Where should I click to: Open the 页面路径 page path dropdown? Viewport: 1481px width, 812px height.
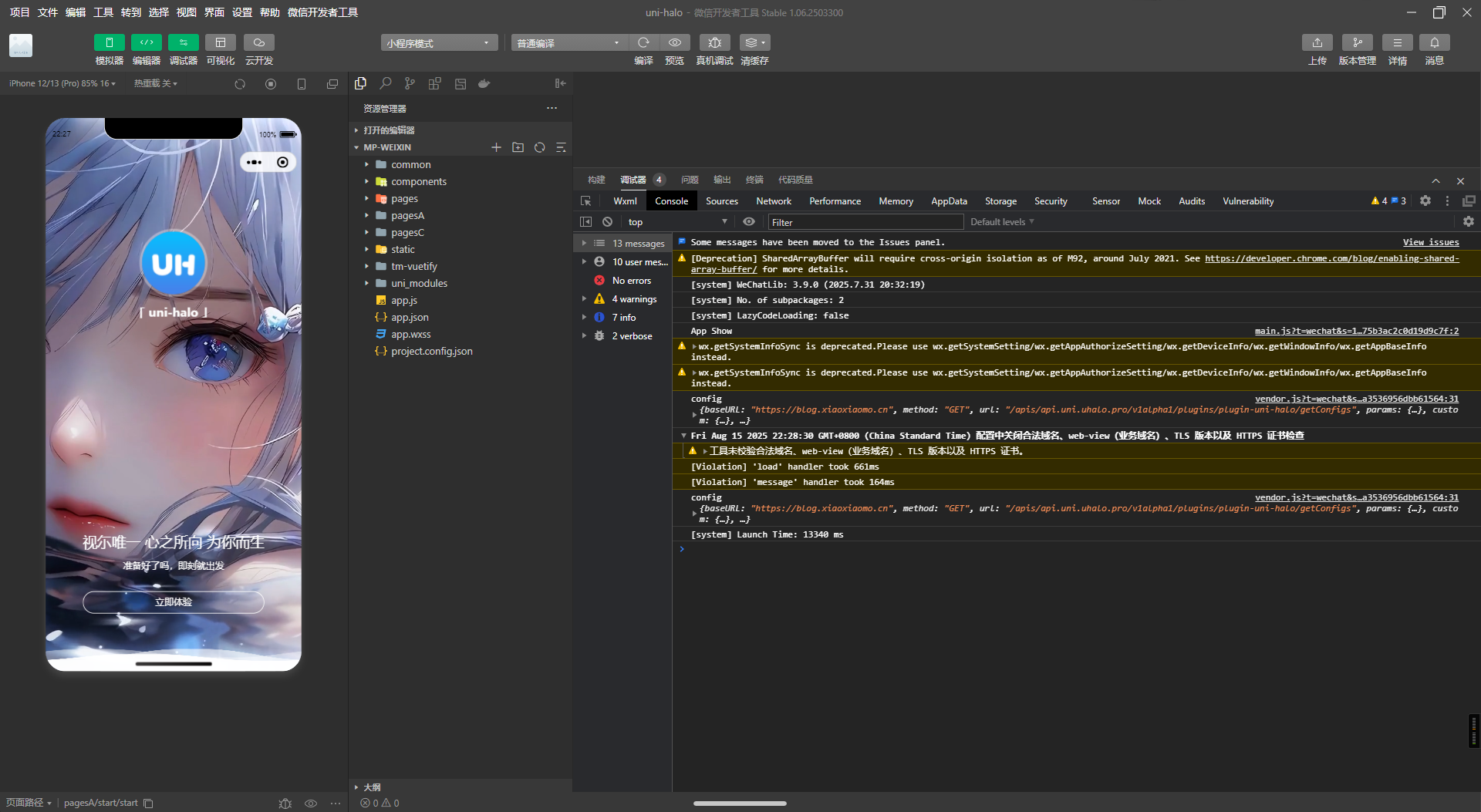(29, 803)
